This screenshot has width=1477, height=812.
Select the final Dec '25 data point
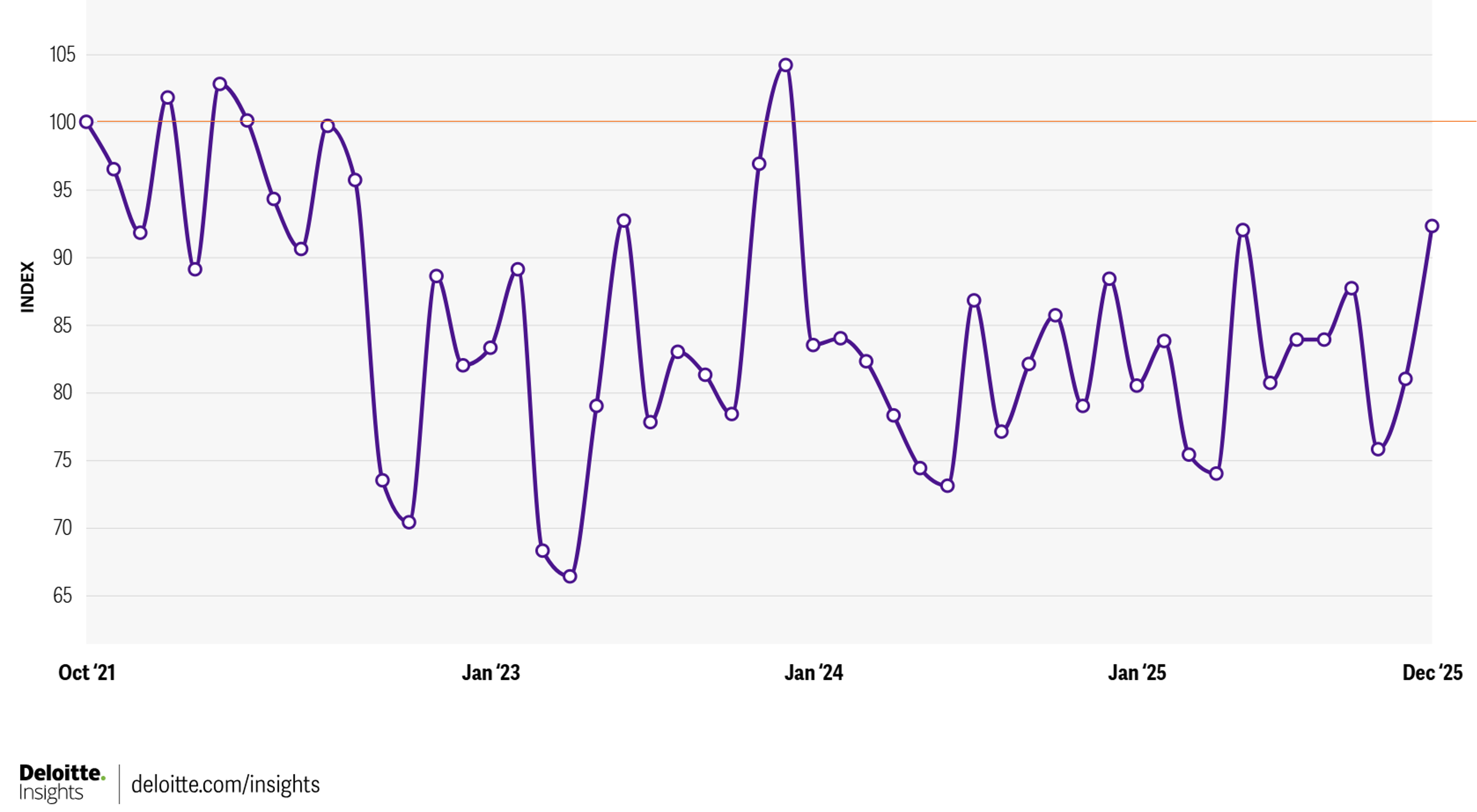(1432, 226)
